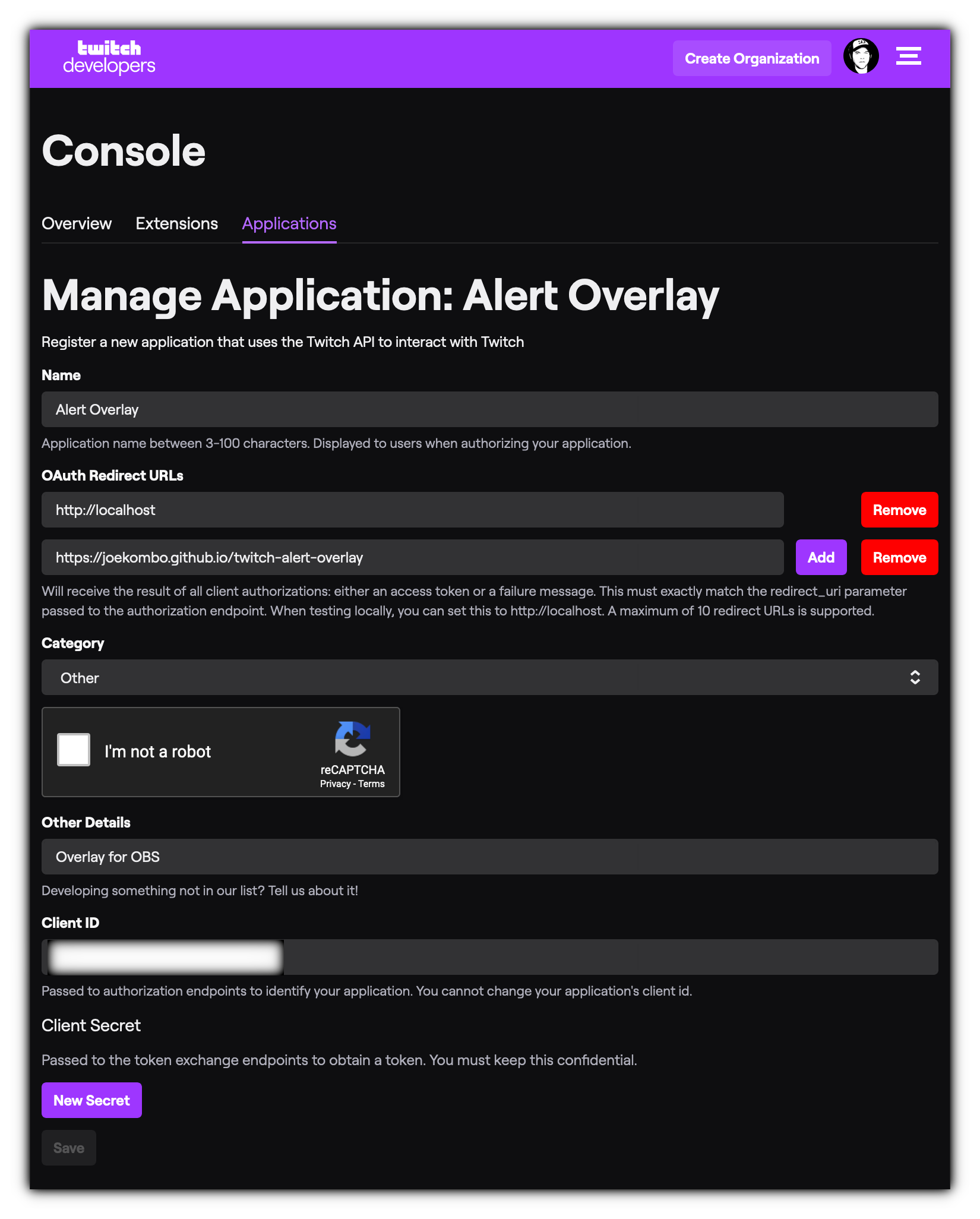The width and height of the screenshot is (980, 1219).
Task: Switch to the Extensions tab
Action: 177,223
